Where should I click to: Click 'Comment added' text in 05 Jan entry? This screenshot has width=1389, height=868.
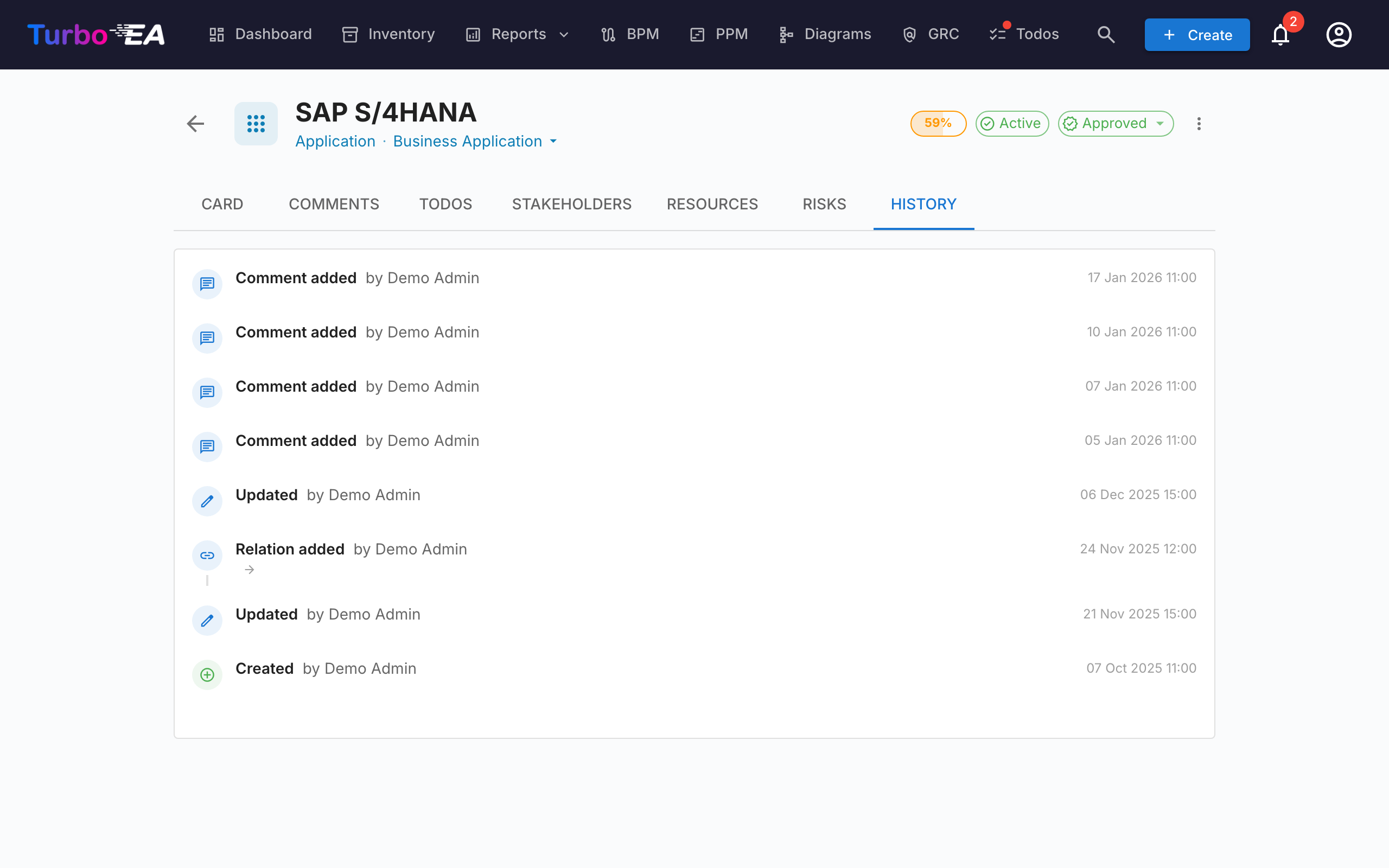coord(296,441)
